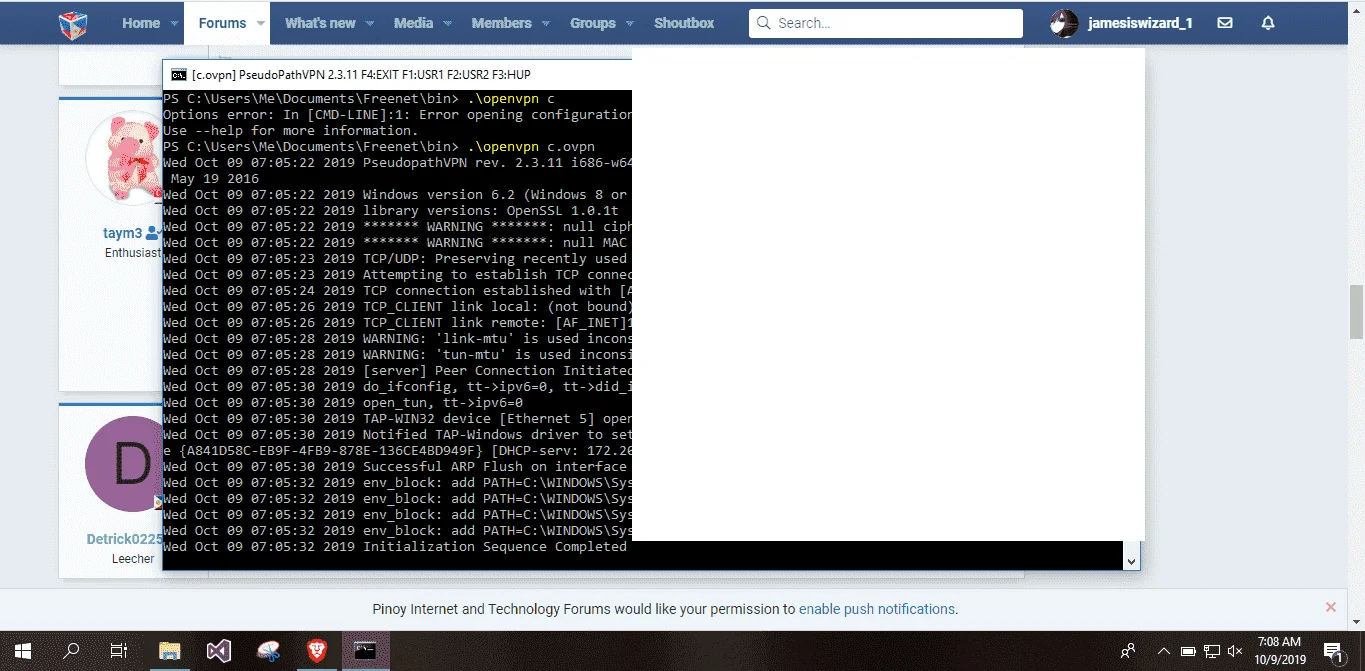
Task: Check the battery status icon
Action: tap(1187, 651)
